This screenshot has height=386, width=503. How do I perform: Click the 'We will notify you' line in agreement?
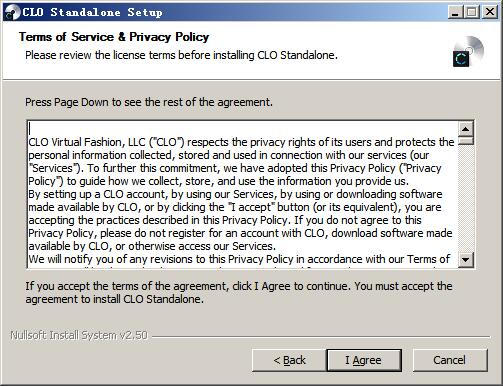(x=239, y=259)
